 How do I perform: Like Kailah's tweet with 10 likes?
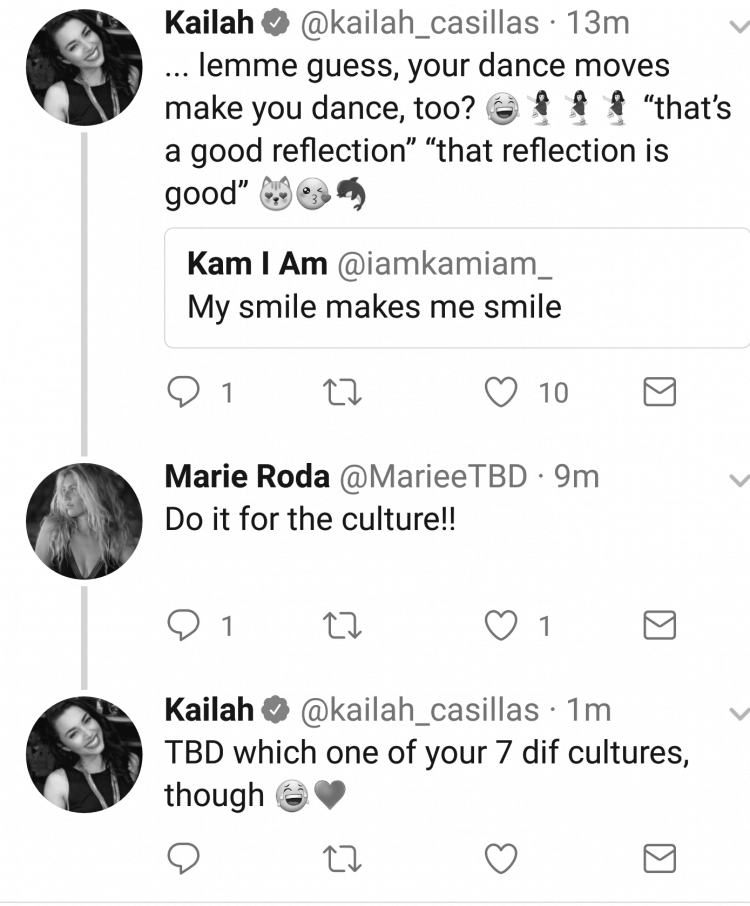(x=500, y=392)
